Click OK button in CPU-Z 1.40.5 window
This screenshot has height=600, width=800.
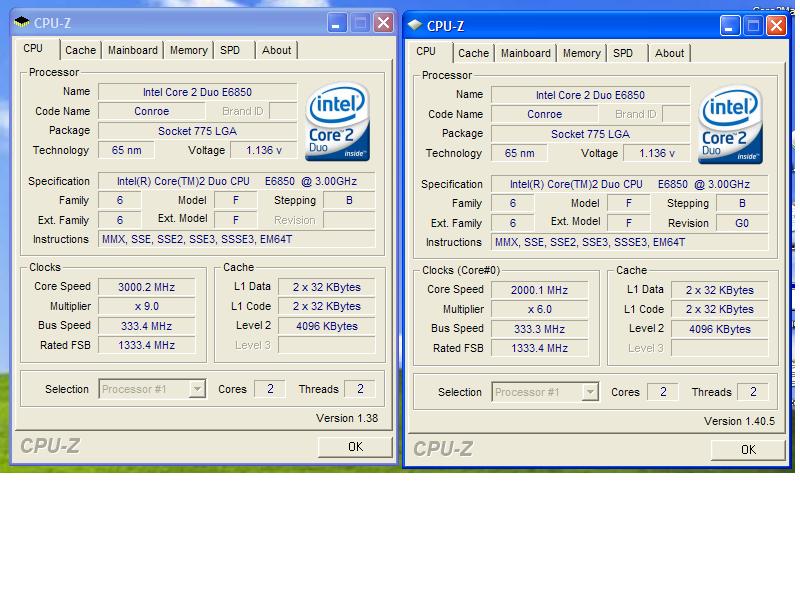[x=748, y=449]
